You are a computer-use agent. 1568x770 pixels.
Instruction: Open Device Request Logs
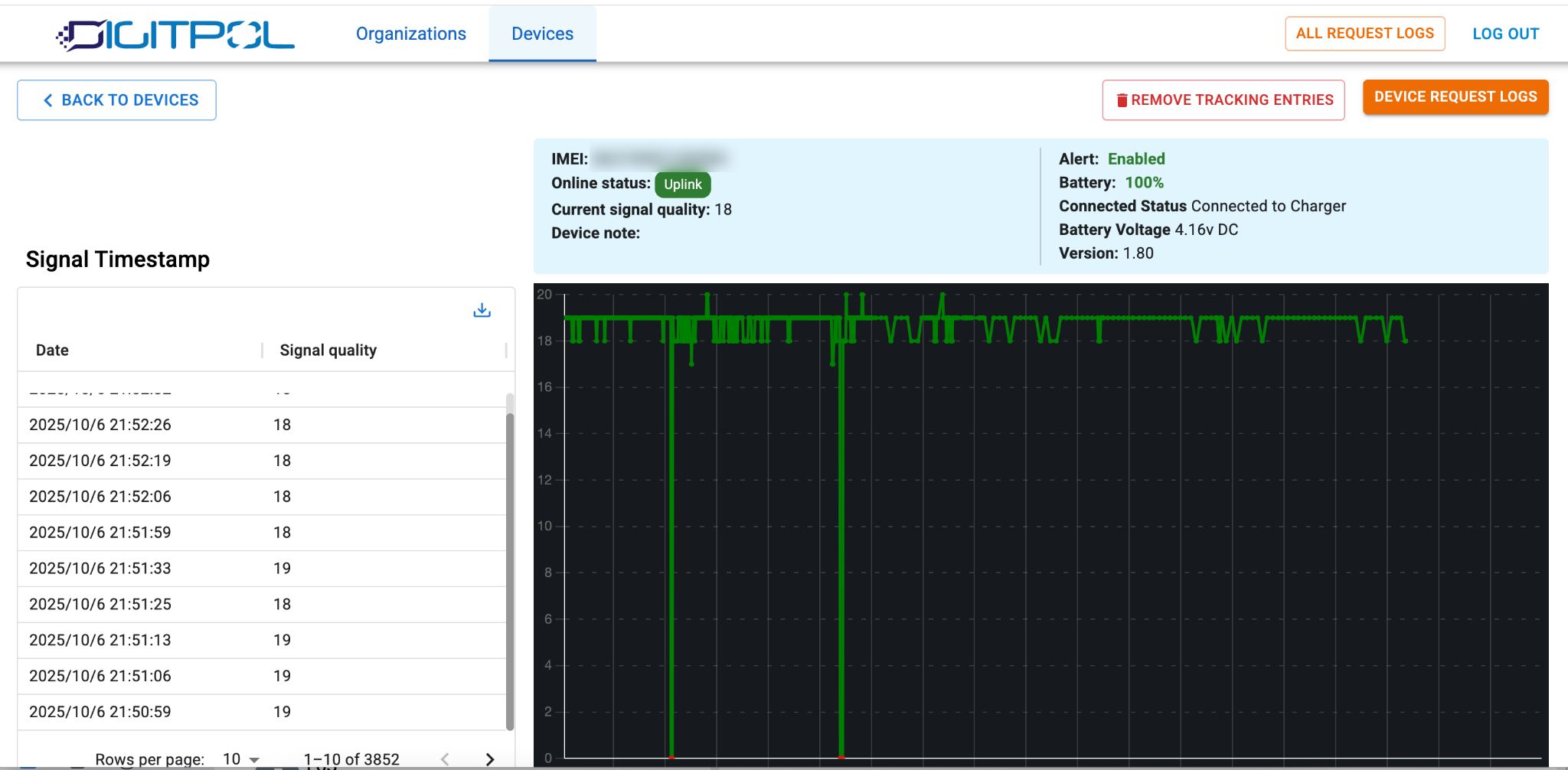click(x=1455, y=97)
